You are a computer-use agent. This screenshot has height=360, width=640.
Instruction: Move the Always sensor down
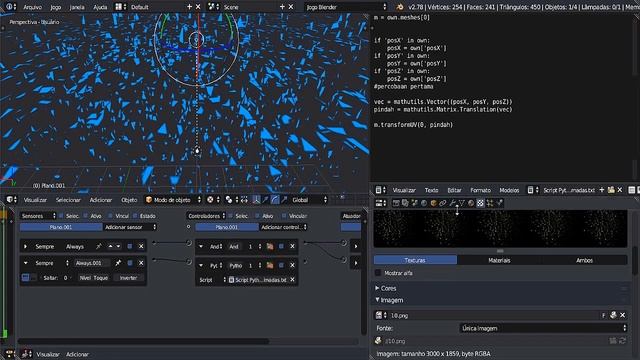pyautogui.click(x=118, y=246)
